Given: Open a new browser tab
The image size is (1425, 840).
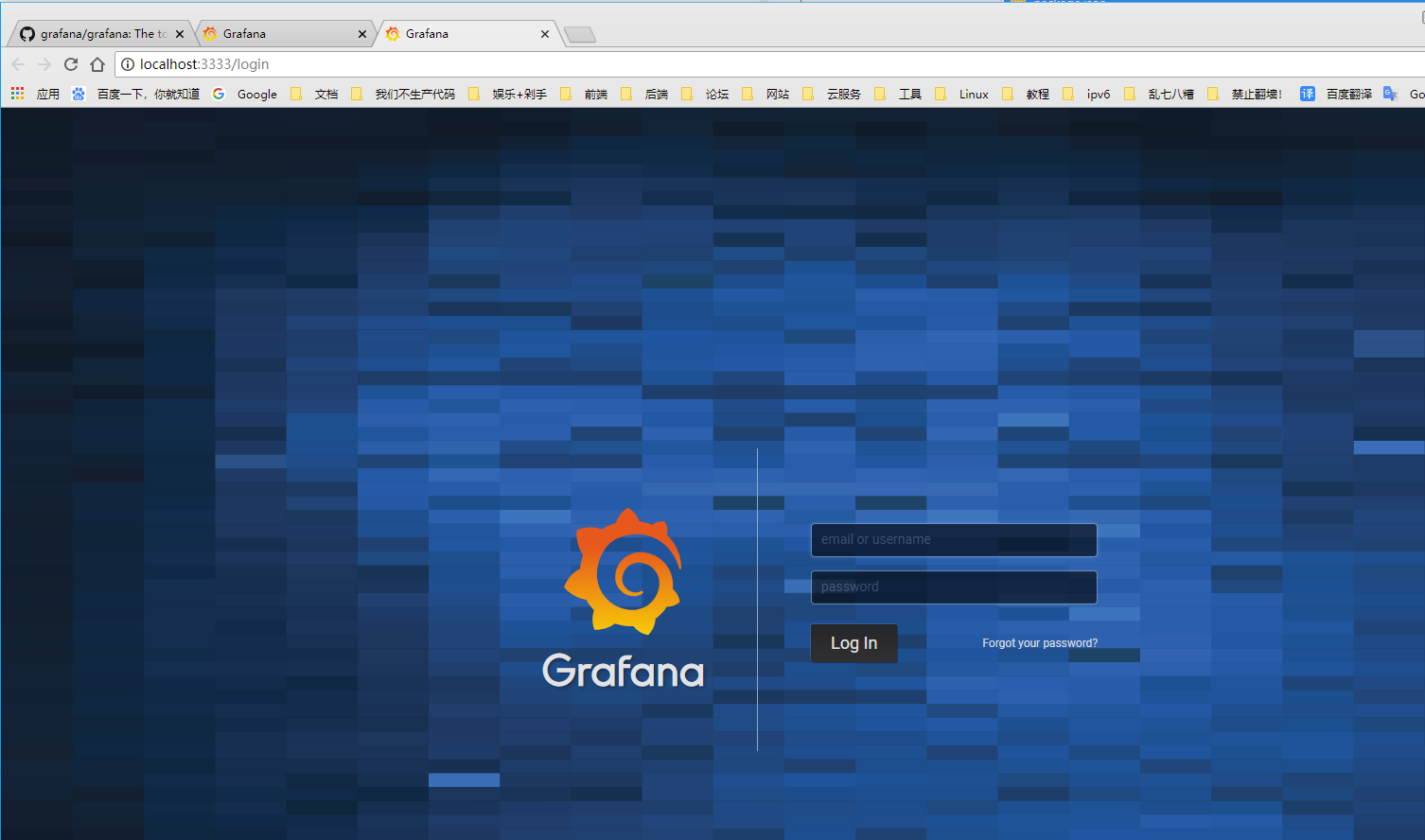Looking at the screenshot, I should (x=580, y=35).
